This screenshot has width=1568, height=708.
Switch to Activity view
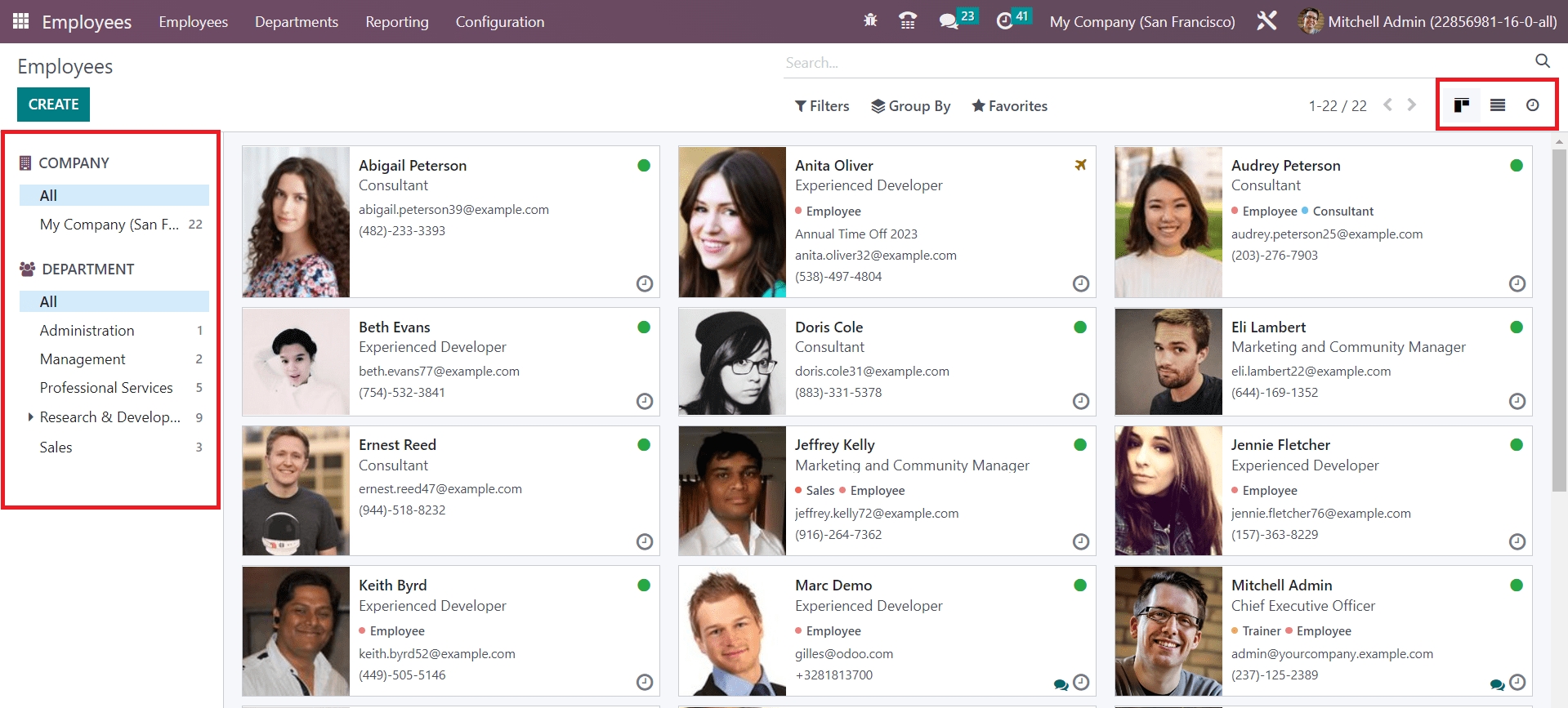1532,105
